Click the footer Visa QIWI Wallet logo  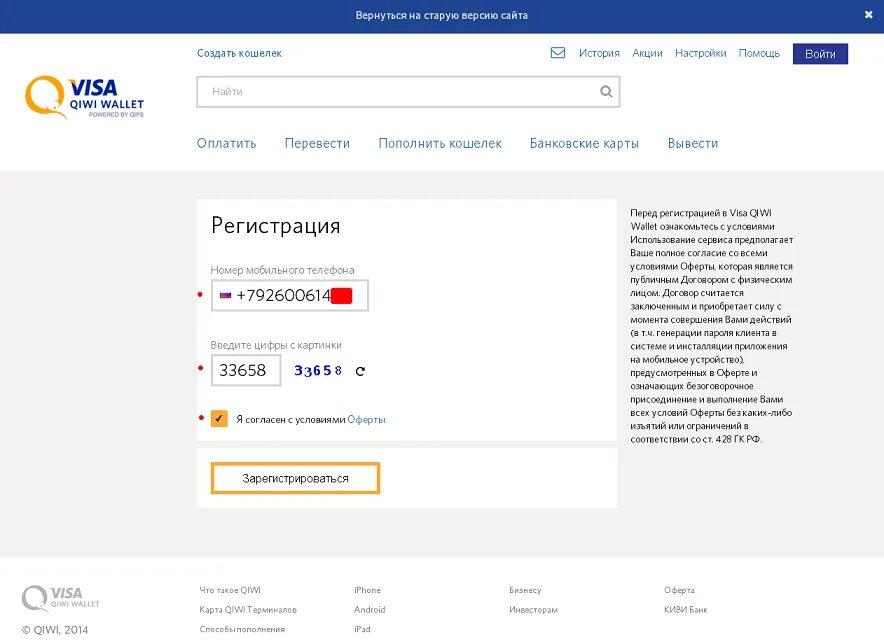(x=60, y=599)
